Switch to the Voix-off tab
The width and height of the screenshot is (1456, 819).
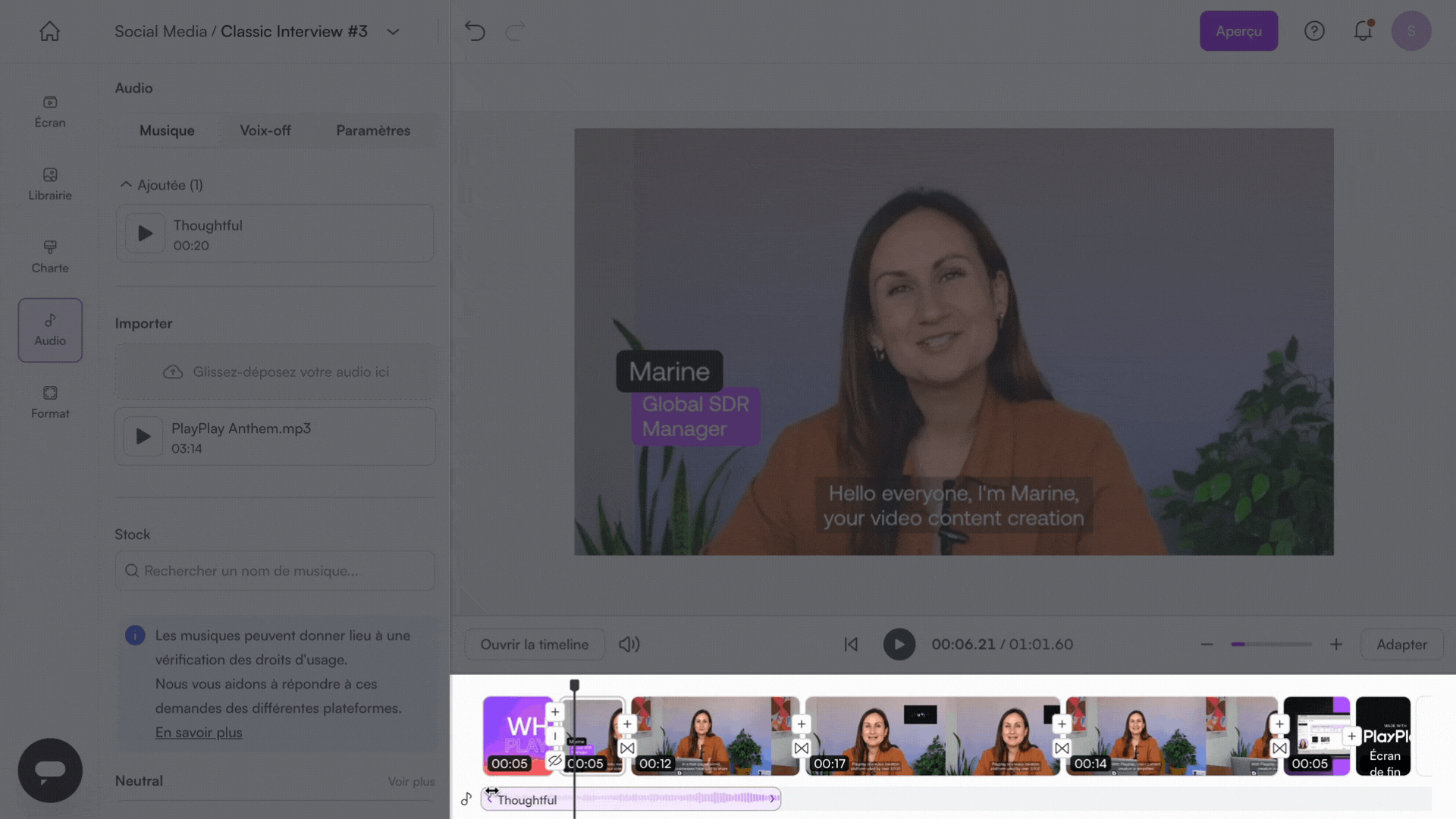(x=265, y=130)
